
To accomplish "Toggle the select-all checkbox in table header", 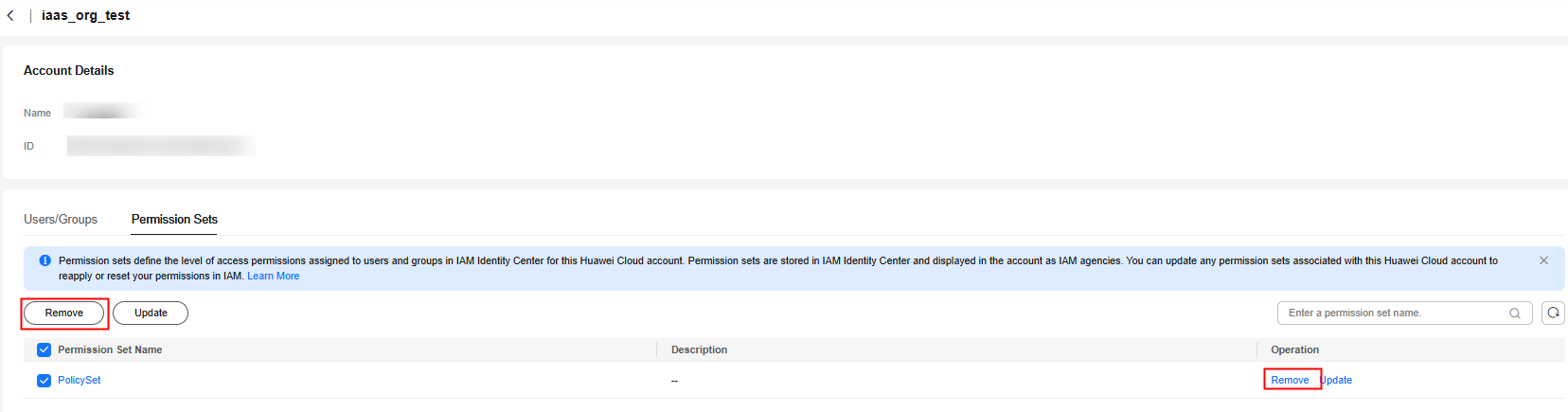I will coord(44,349).
